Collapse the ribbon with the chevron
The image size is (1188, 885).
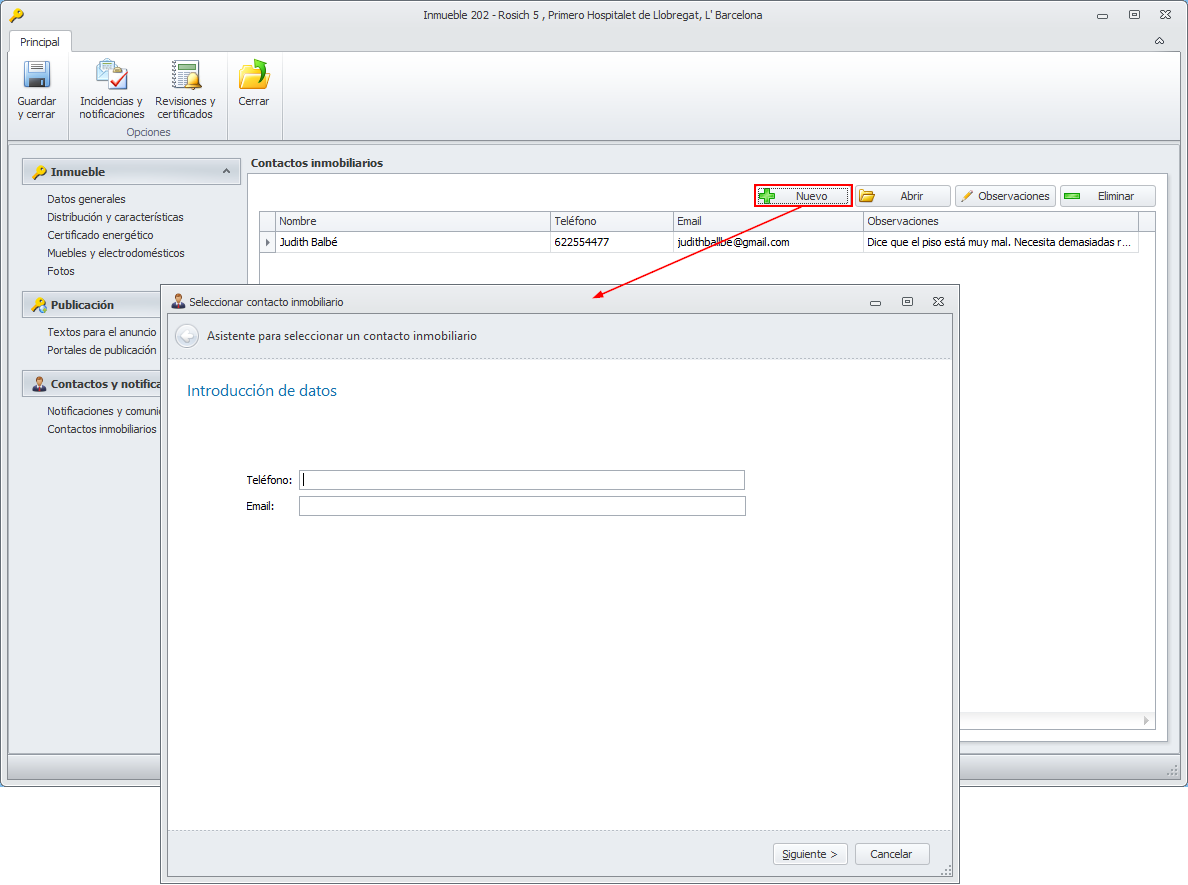pyautogui.click(x=1159, y=42)
